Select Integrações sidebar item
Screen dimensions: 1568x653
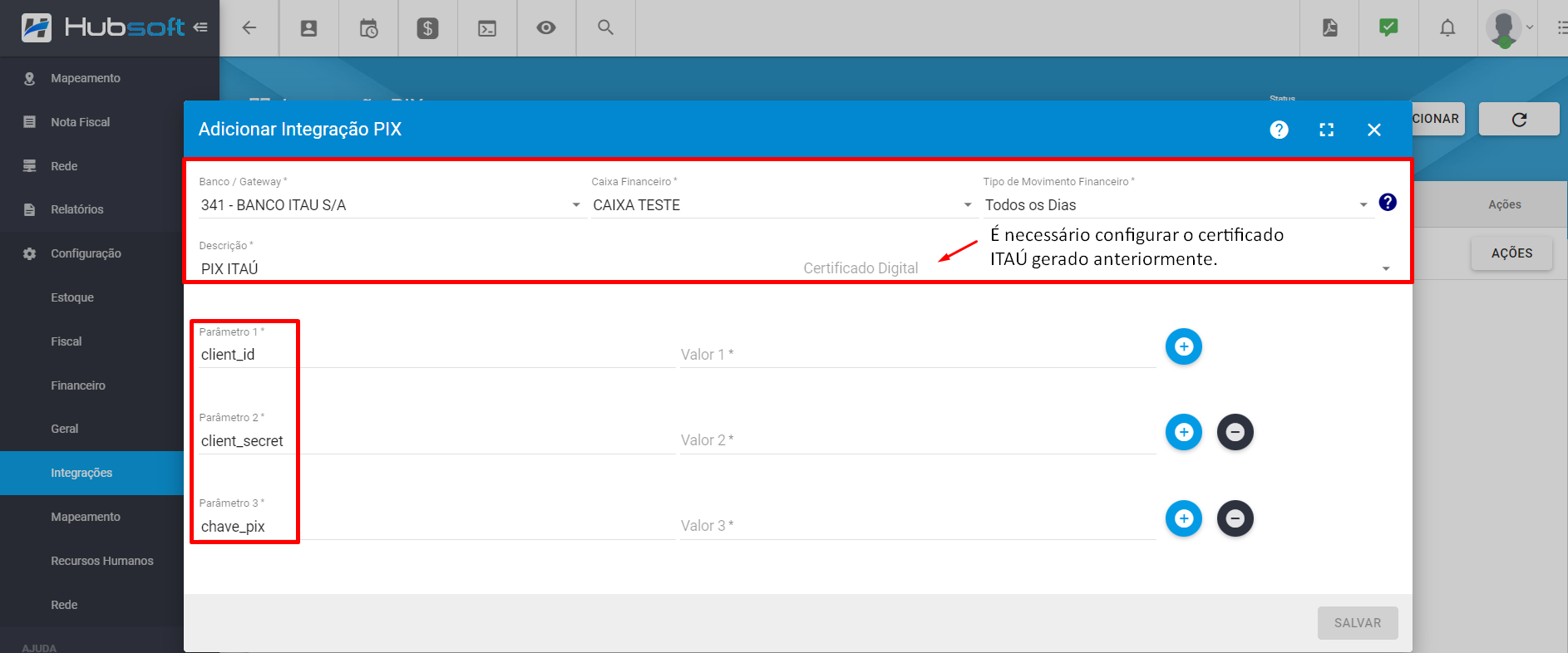pos(91,473)
